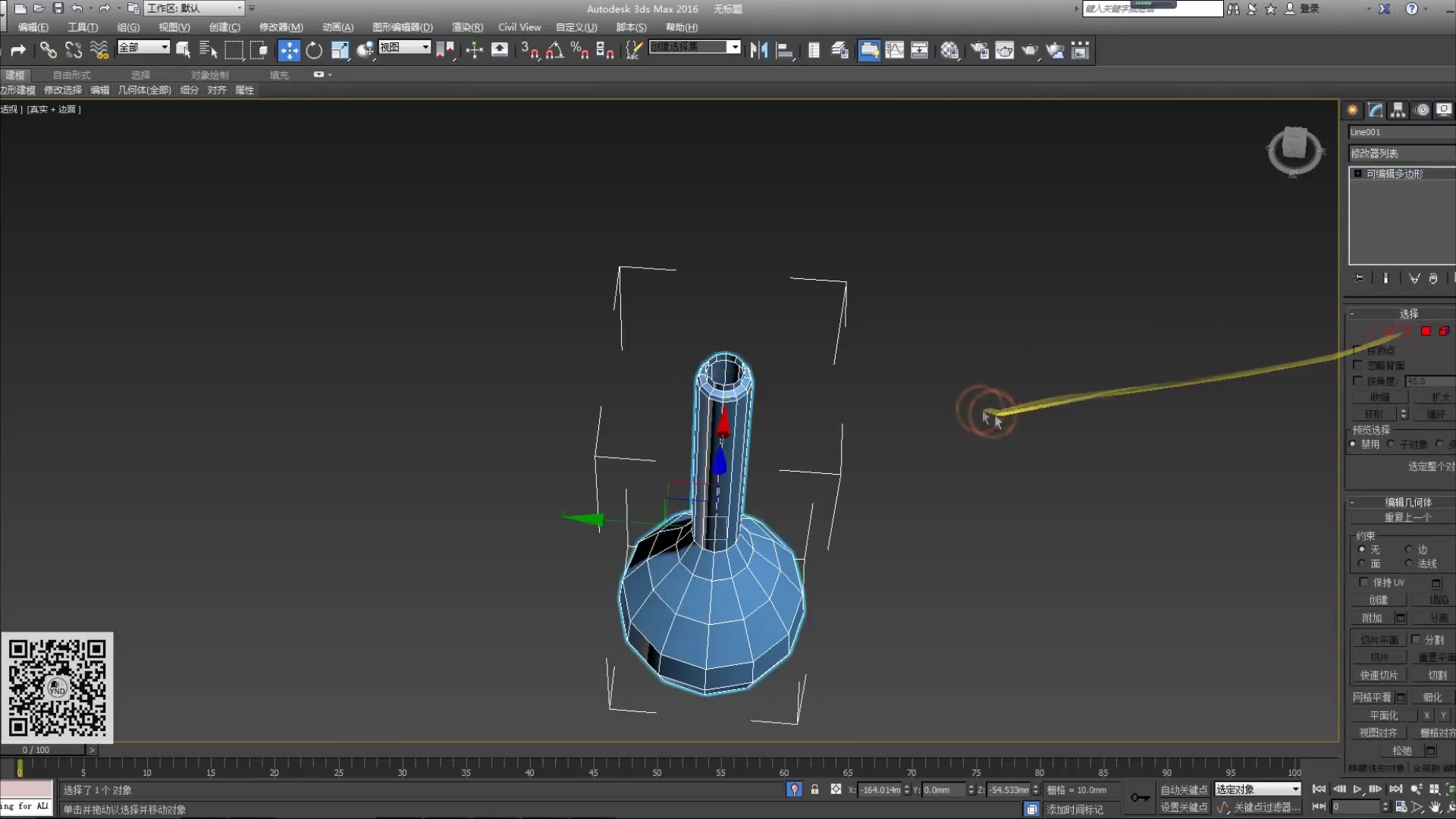
Task: Click the New Scene icon
Action: pyautogui.click(x=20, y=8)
